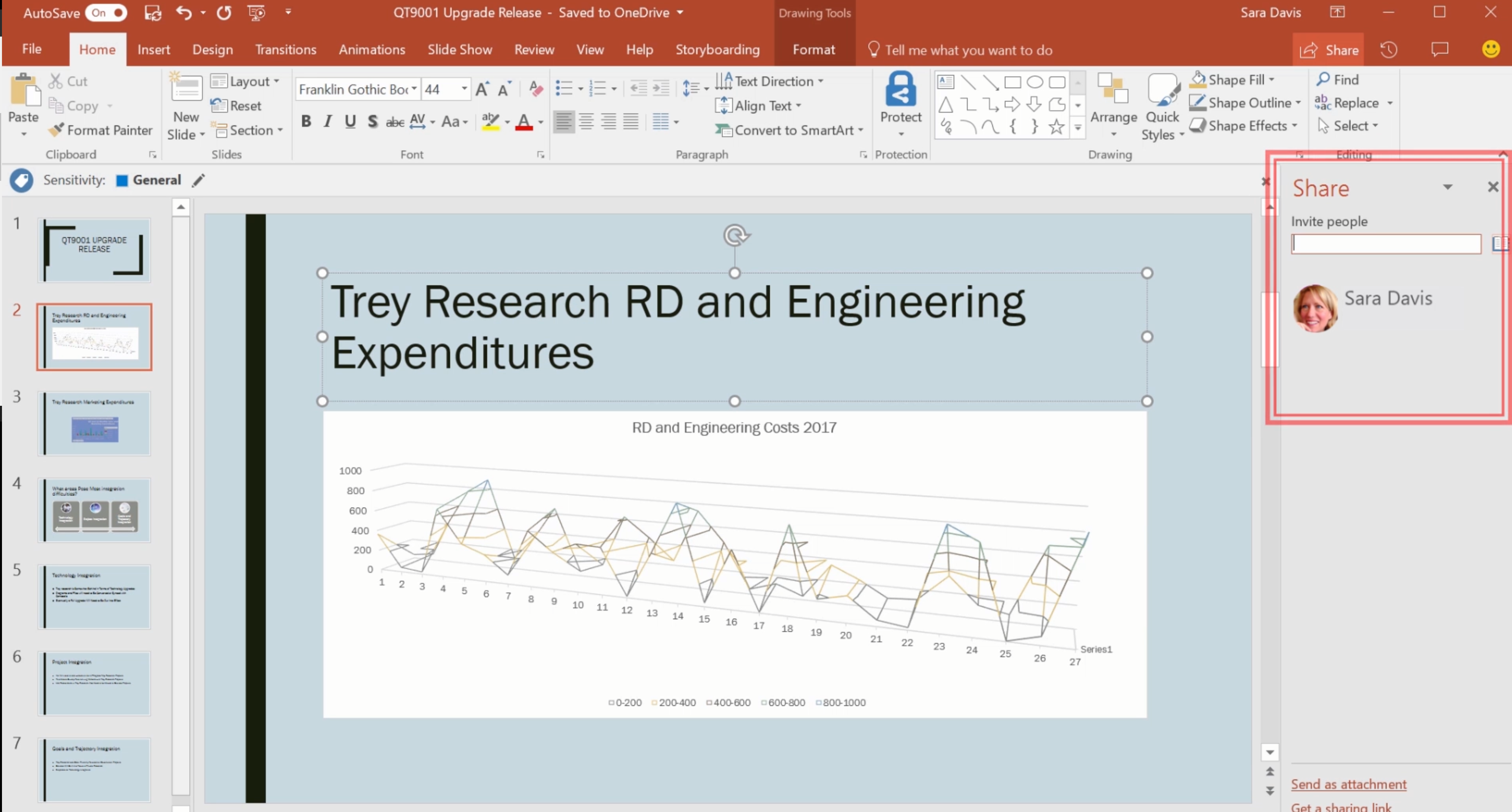Screen dimensions: 1512x812
Task: Open the Font name dropdown
Action: point(414,89)
